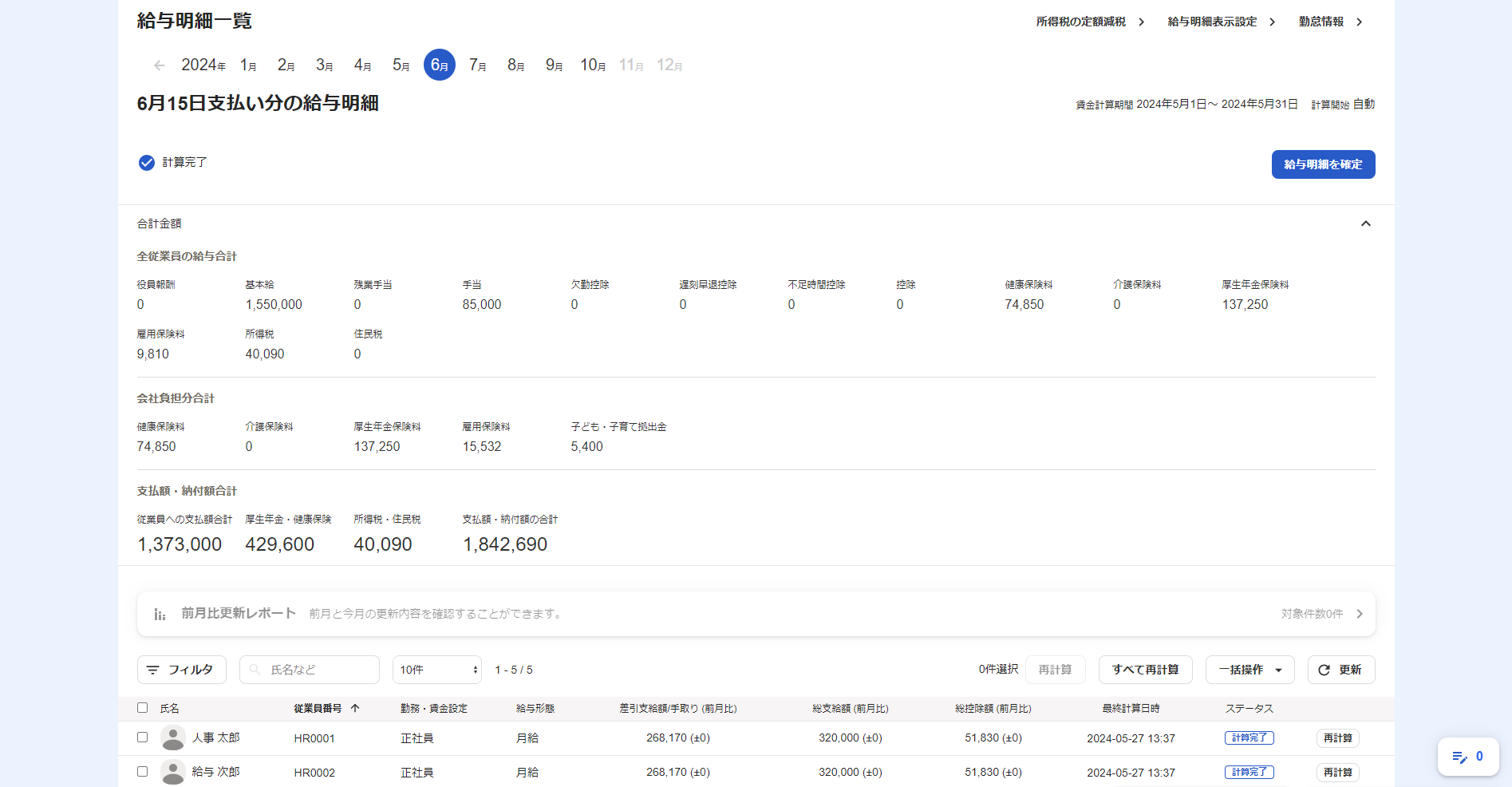Click the bar chart icon beside 前月比更新レポート
Viewport: 1512px width, 787px height.
pos(160,613)
